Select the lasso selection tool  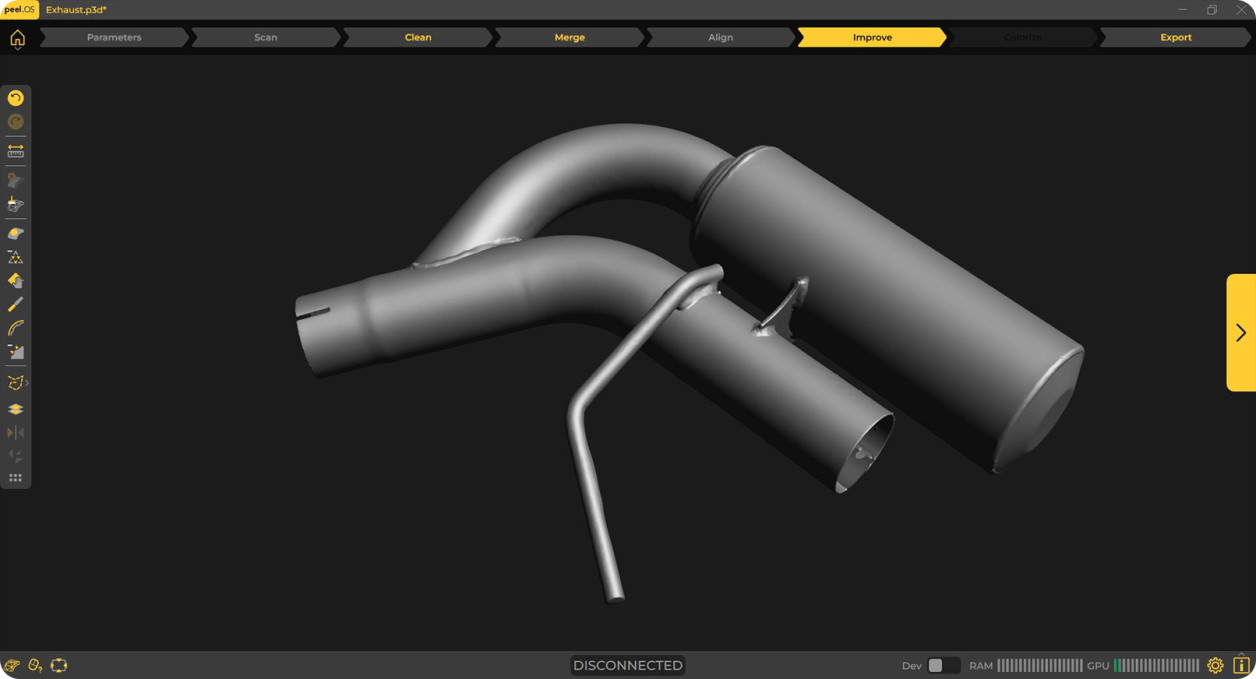(14, 381)
